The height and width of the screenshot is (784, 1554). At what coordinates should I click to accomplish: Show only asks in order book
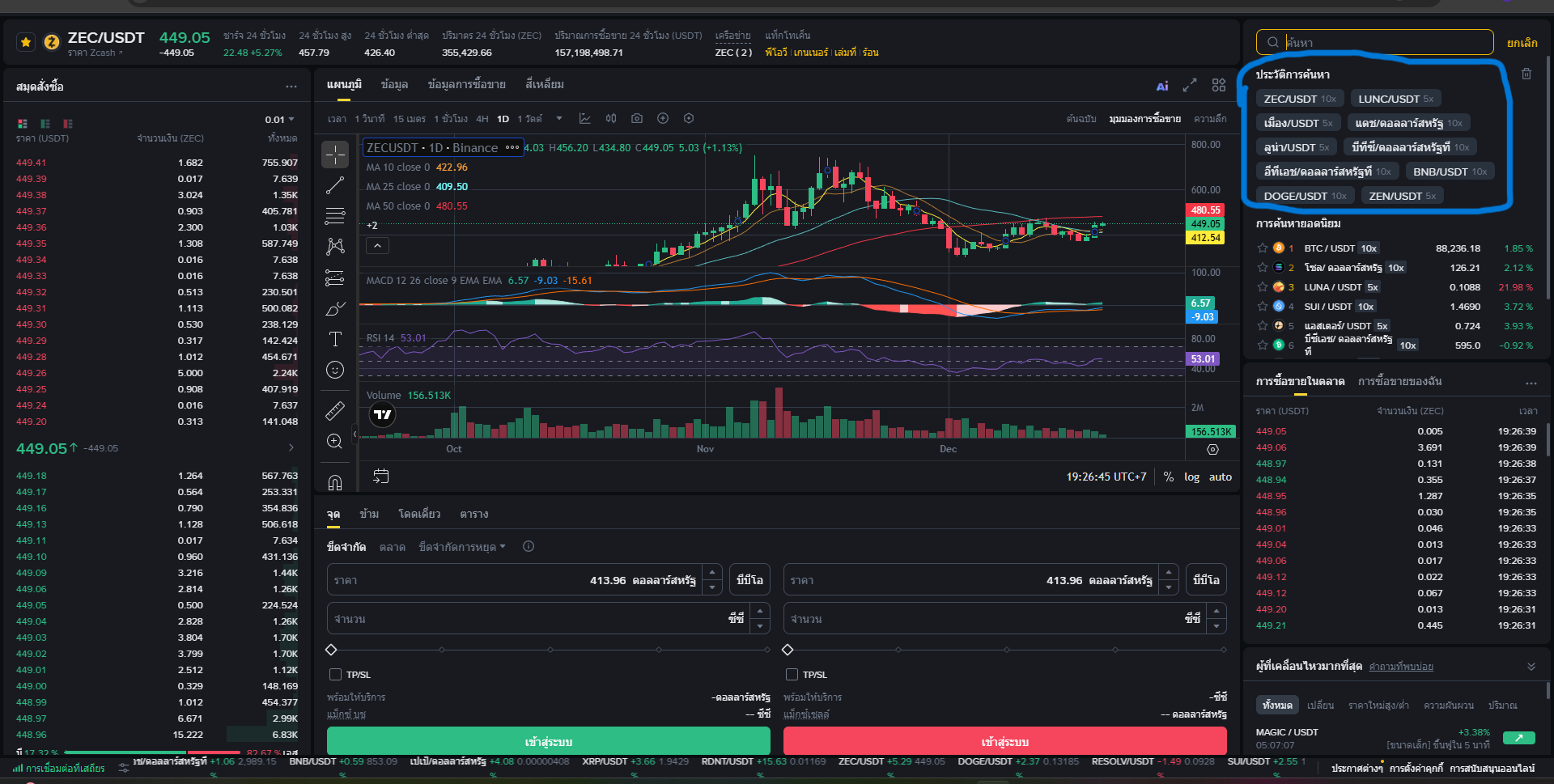coord(68,124)
